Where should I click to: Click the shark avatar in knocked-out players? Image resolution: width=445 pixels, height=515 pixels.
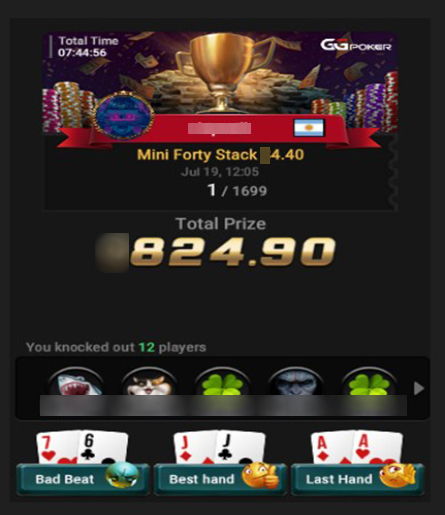(x=76, y=382)
